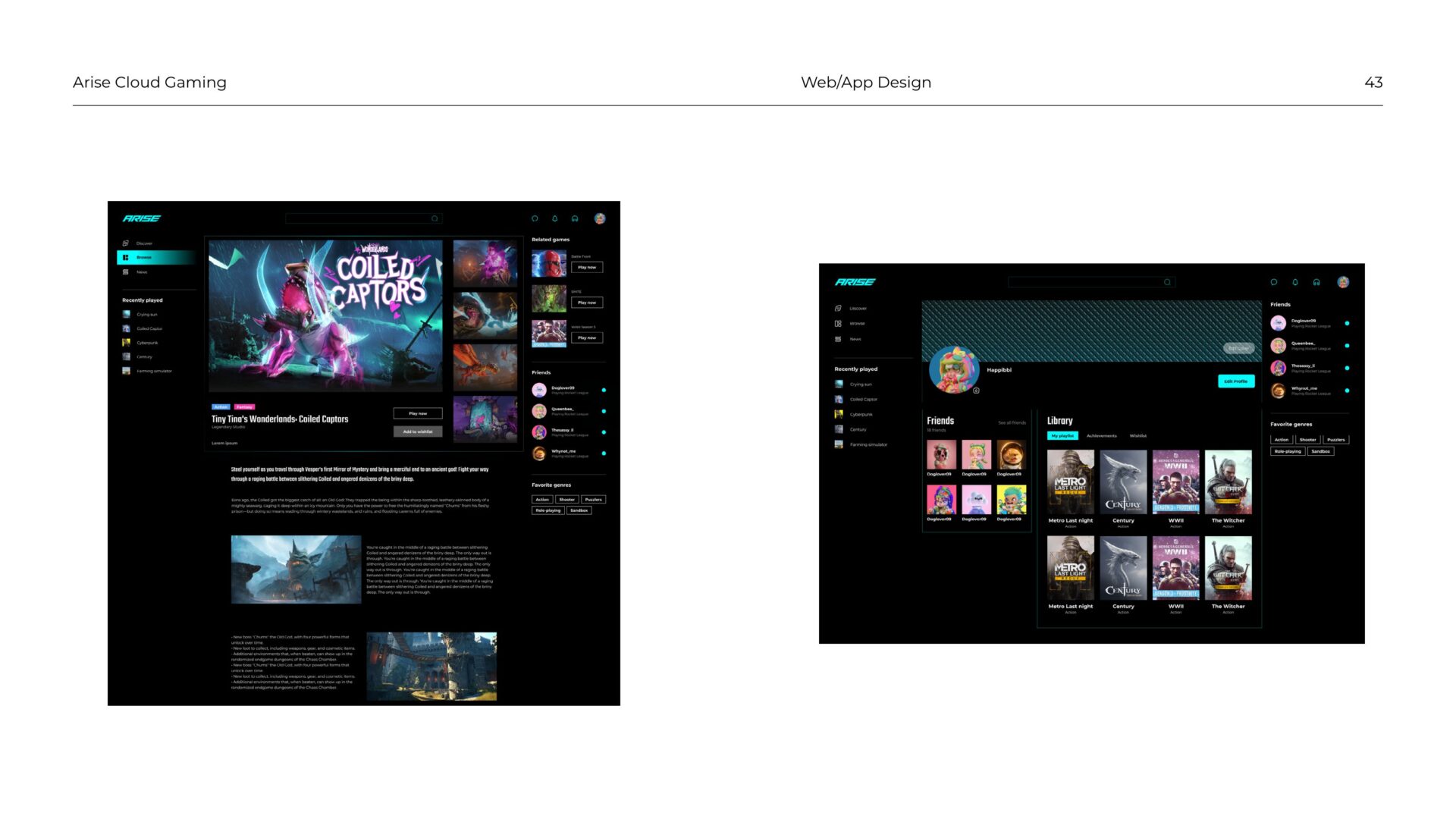Screen dimensions: 1456x819
Task: Click search input field in the profile mockup
Action: [x=1092, y=282]
